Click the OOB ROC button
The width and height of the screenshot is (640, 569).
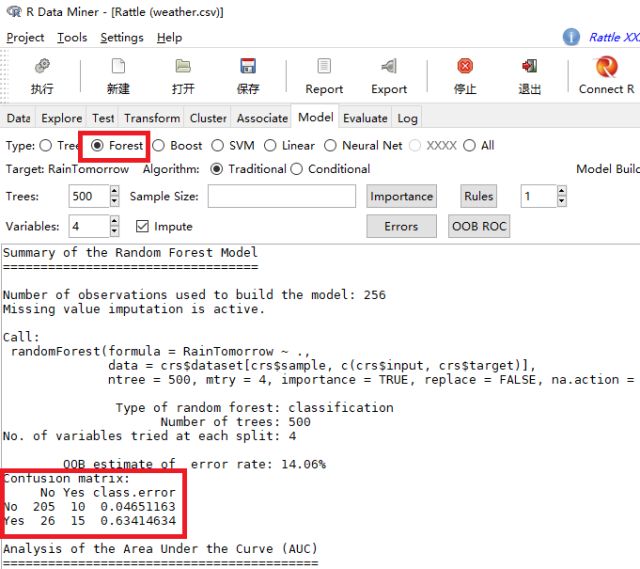(479, 227)
